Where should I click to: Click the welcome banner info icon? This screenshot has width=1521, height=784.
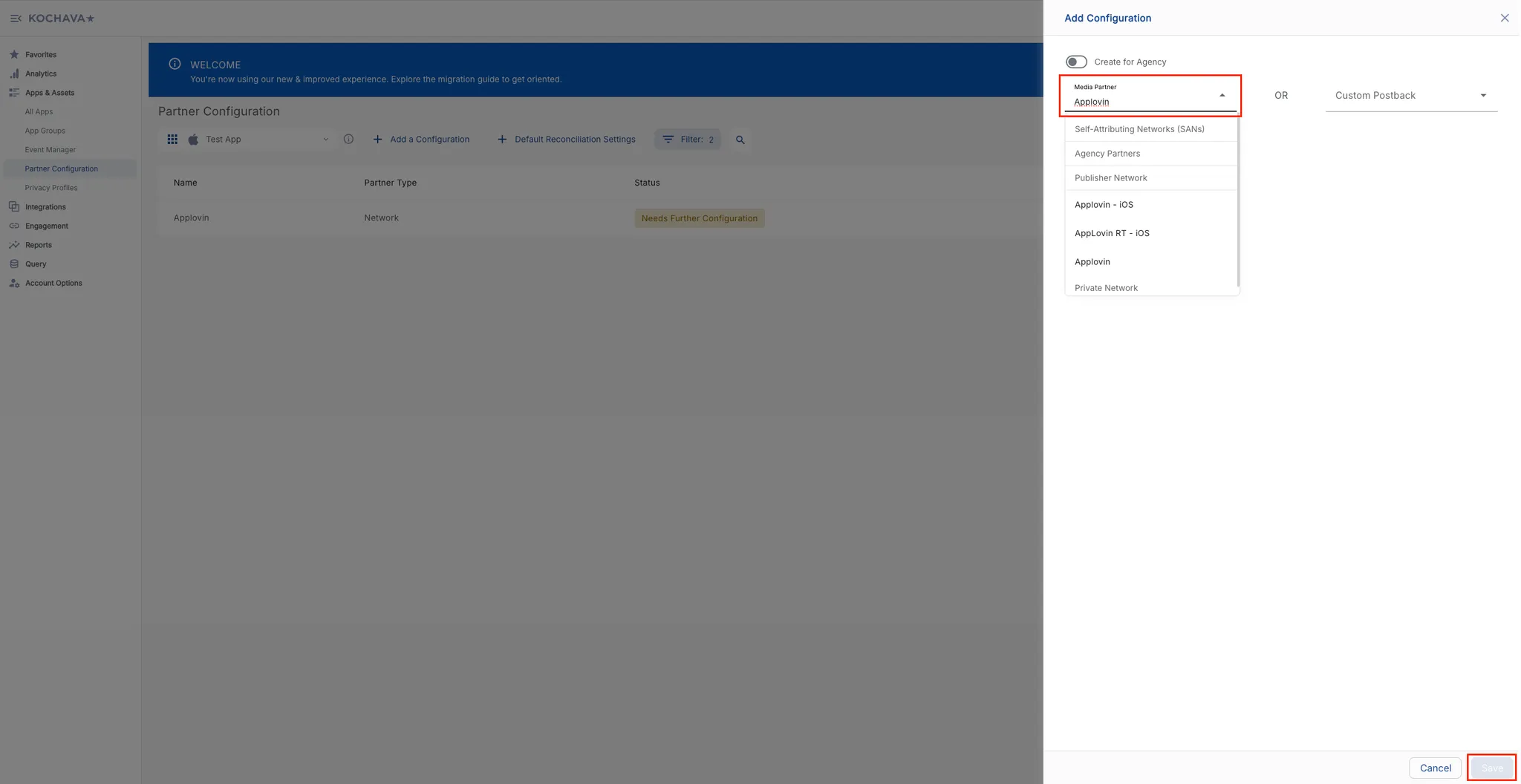click(175, 64)
